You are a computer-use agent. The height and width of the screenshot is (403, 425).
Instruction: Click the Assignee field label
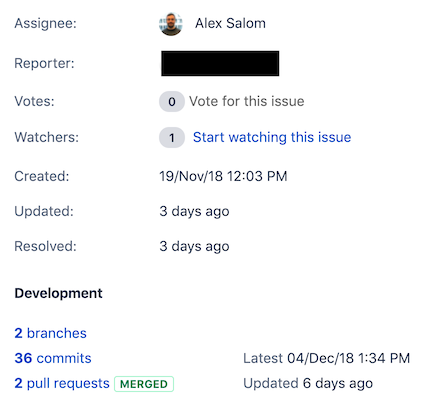[x=45, y=24]
